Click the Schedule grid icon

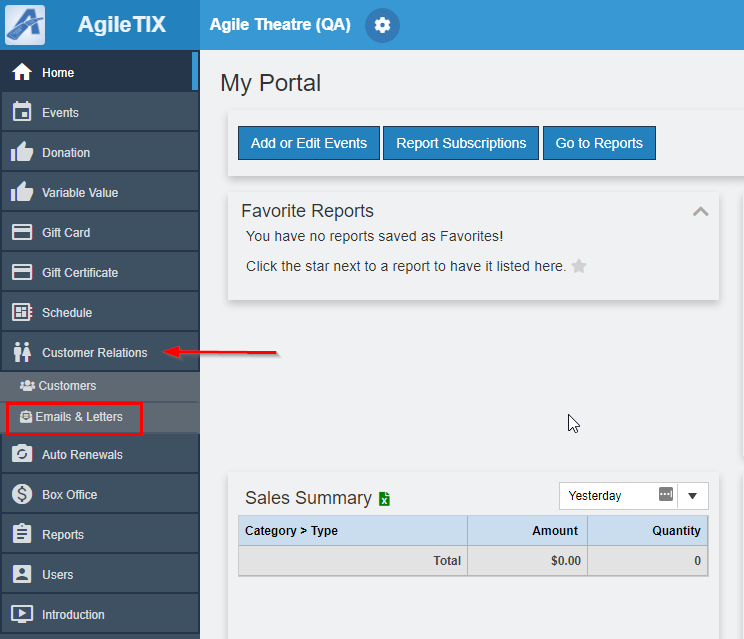pyautogui.click(x=22, y=312)
